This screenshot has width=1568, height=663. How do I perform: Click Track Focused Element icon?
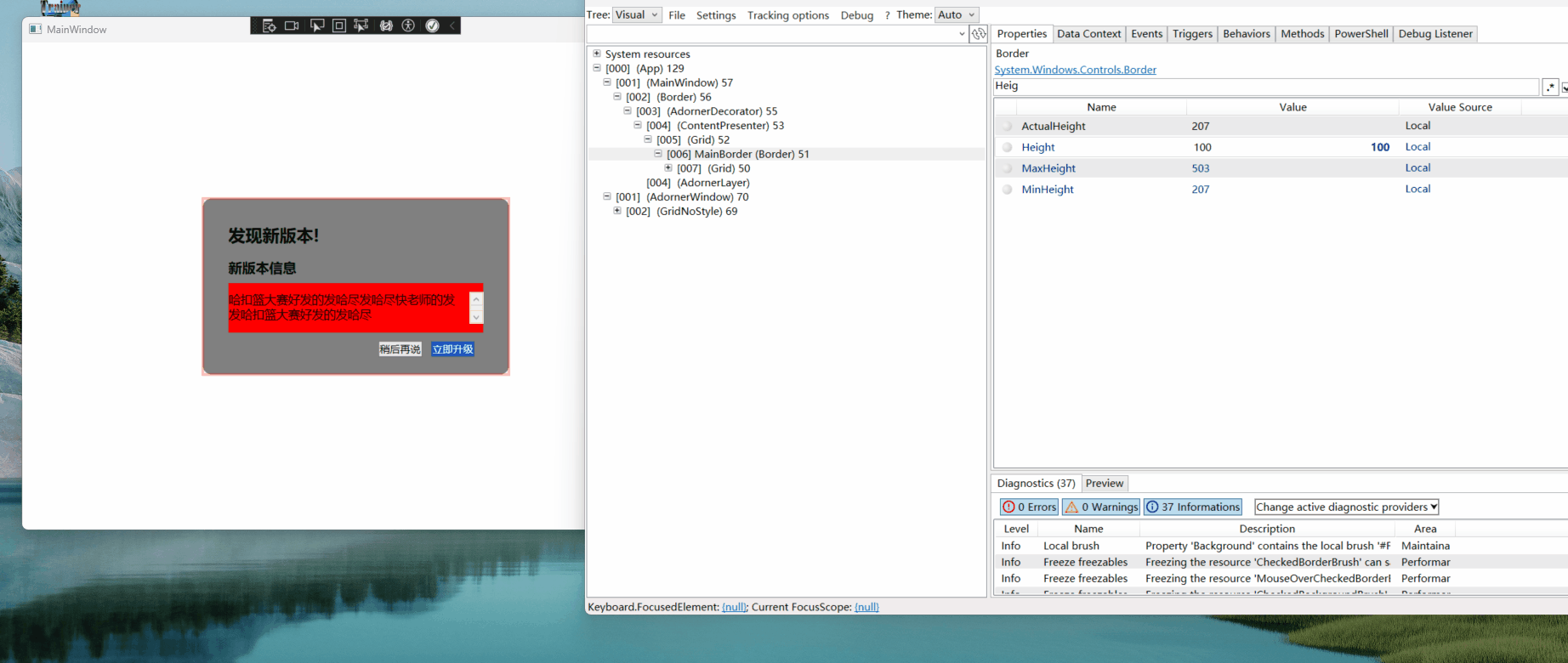[361, 26]
